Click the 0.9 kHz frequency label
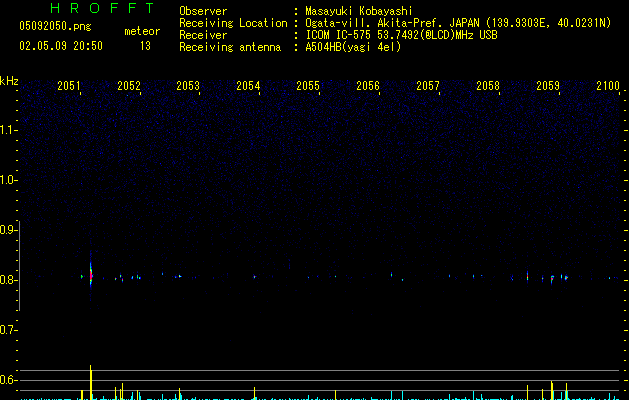629x400 pixels. point(8,230)
